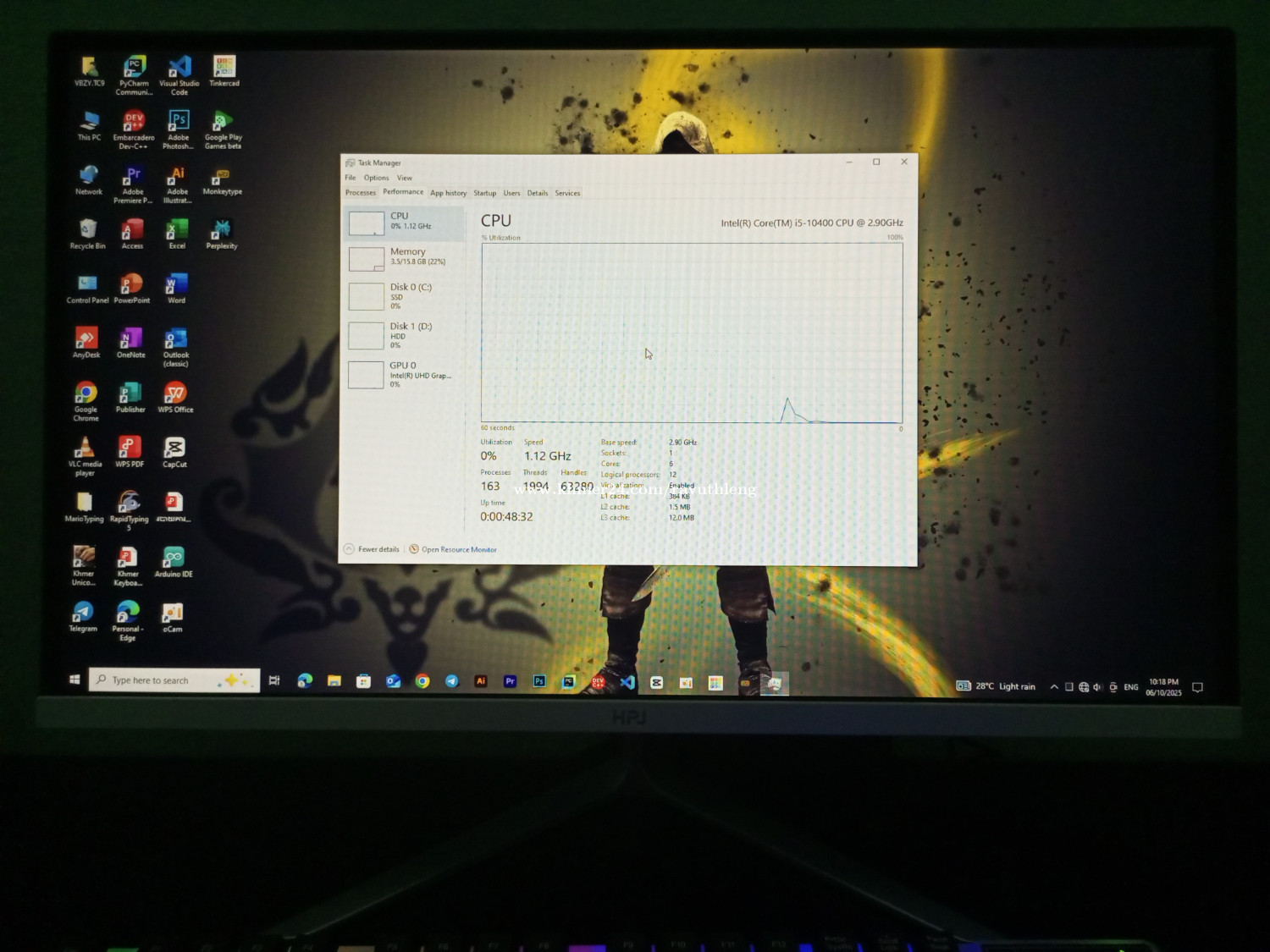Open the File menu in Task Manager
This screenshot has width=1270, height=952.
(x=351, y=178)
